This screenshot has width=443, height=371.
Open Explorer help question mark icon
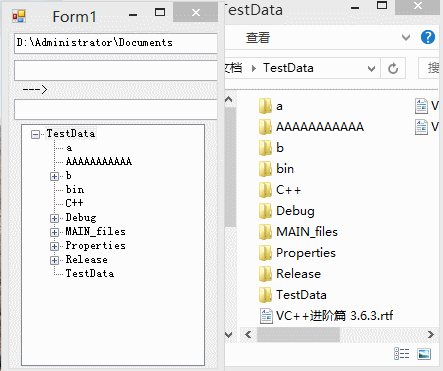(428, 37)
